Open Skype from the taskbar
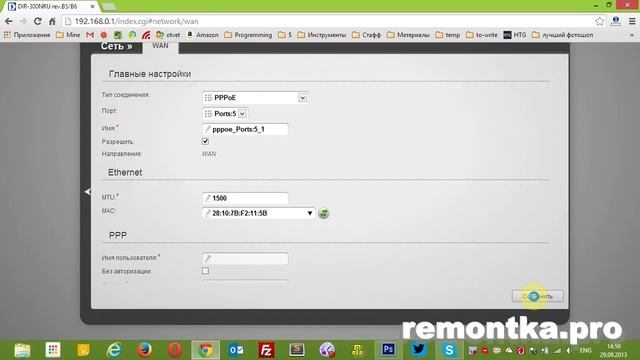This screenshot has width=640, height=360. [449, 350]
